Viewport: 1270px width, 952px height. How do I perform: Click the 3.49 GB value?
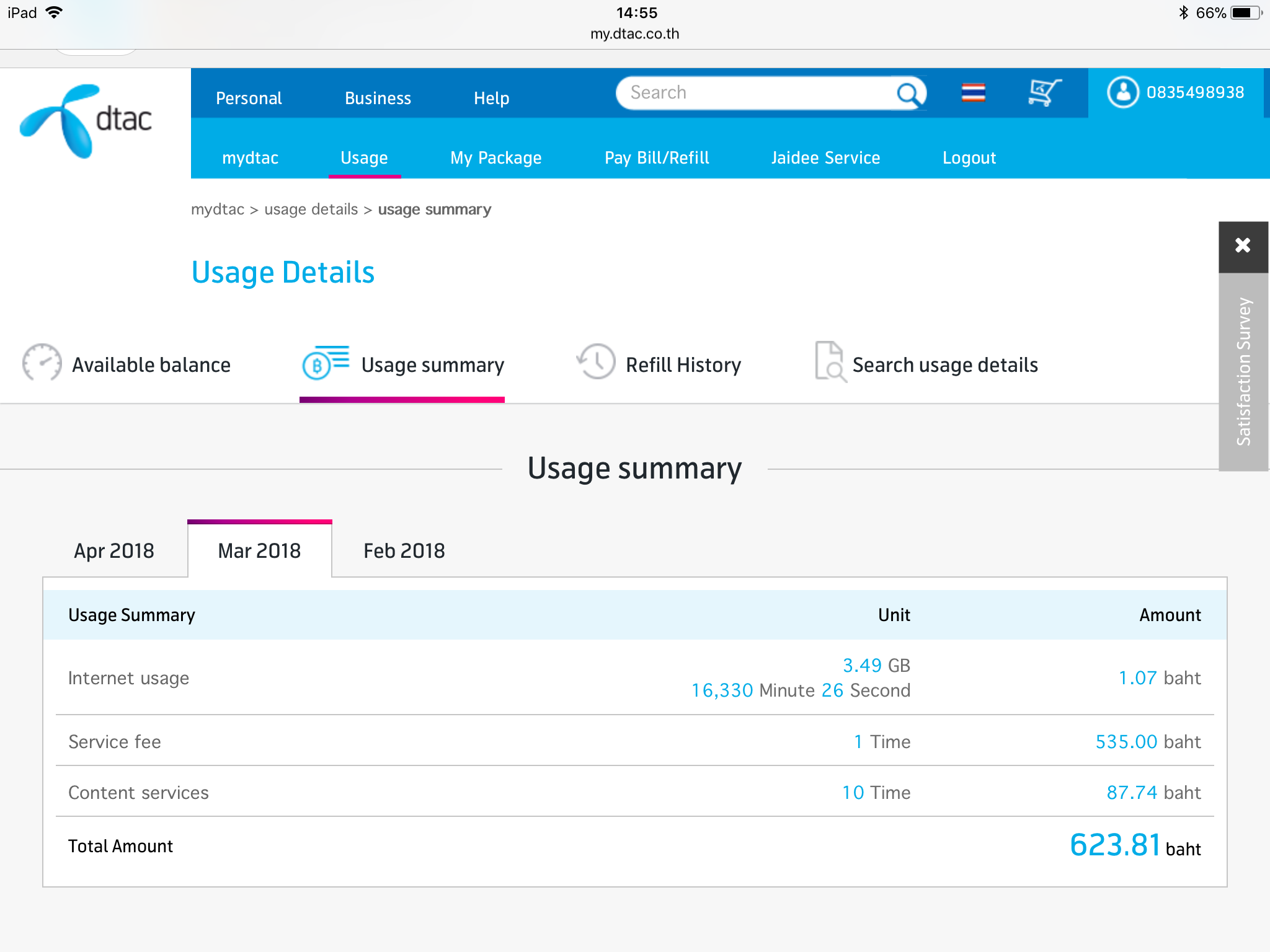pyautogui.click(x=876, y=665)
